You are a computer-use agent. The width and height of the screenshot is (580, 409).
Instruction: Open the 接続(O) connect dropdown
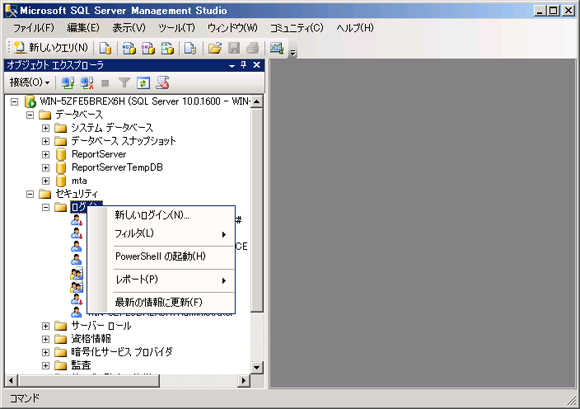click(x=30, y=82)
